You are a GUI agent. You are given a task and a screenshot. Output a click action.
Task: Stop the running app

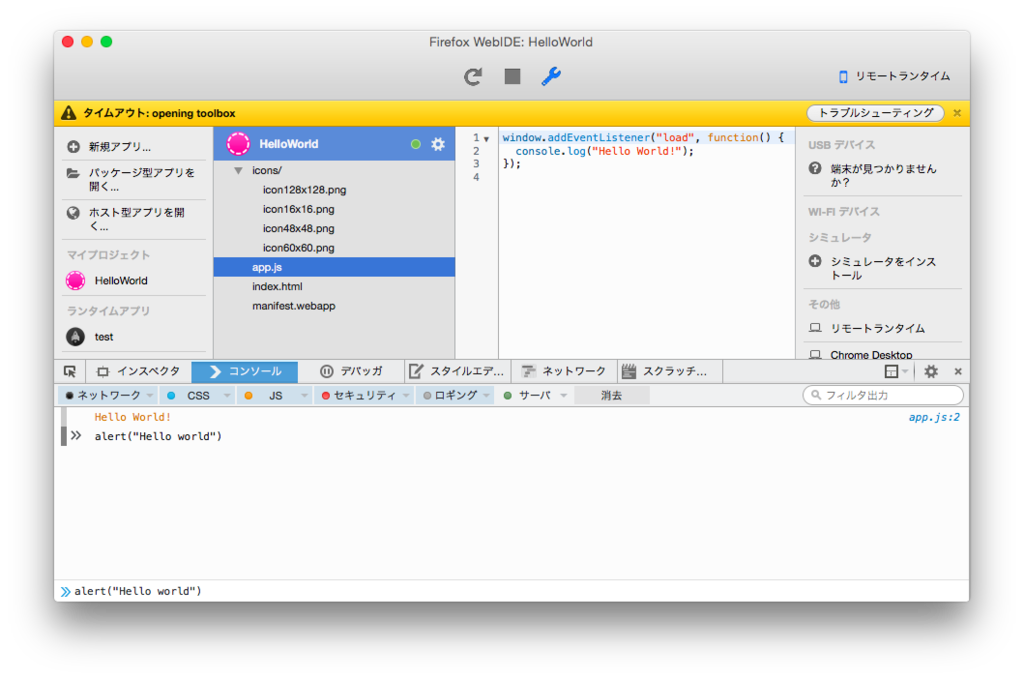click(512, 76)
